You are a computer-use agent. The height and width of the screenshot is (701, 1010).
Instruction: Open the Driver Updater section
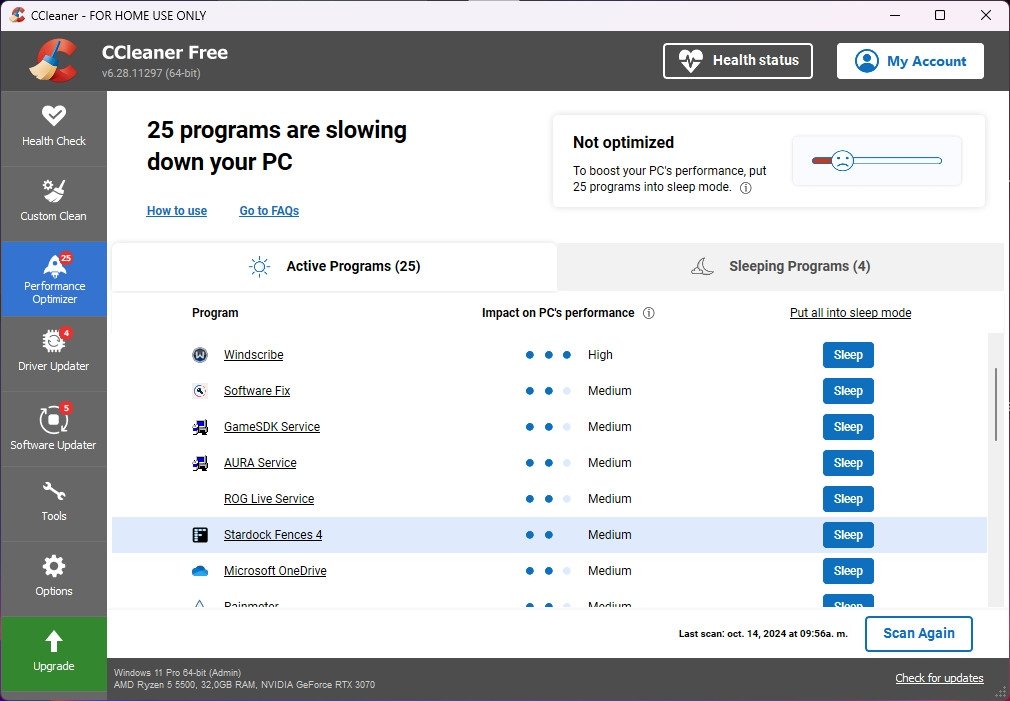coord(53,354)
